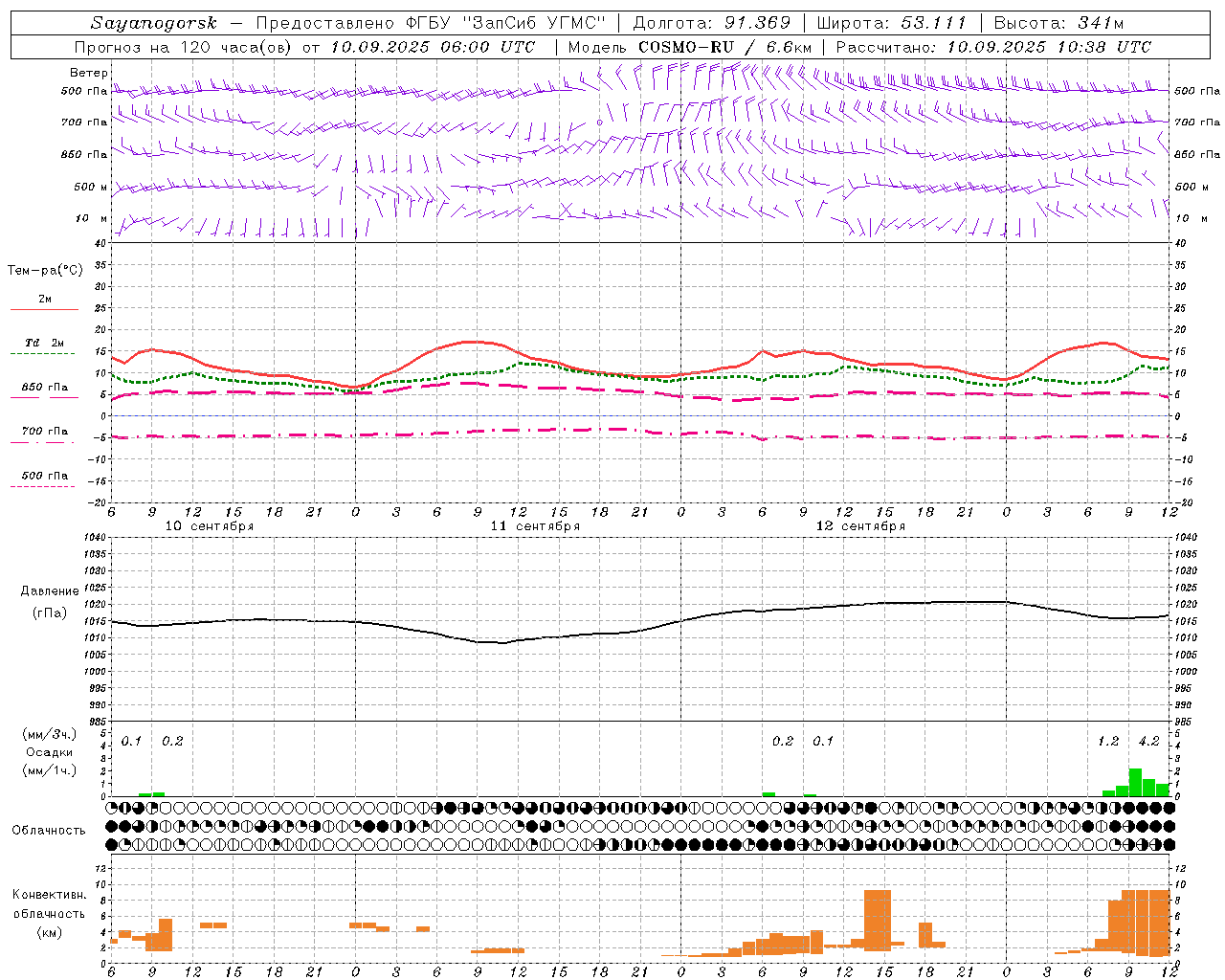Select the 'Широта: 53.111' header field
Screen dimensions: 1225x980
892,23
